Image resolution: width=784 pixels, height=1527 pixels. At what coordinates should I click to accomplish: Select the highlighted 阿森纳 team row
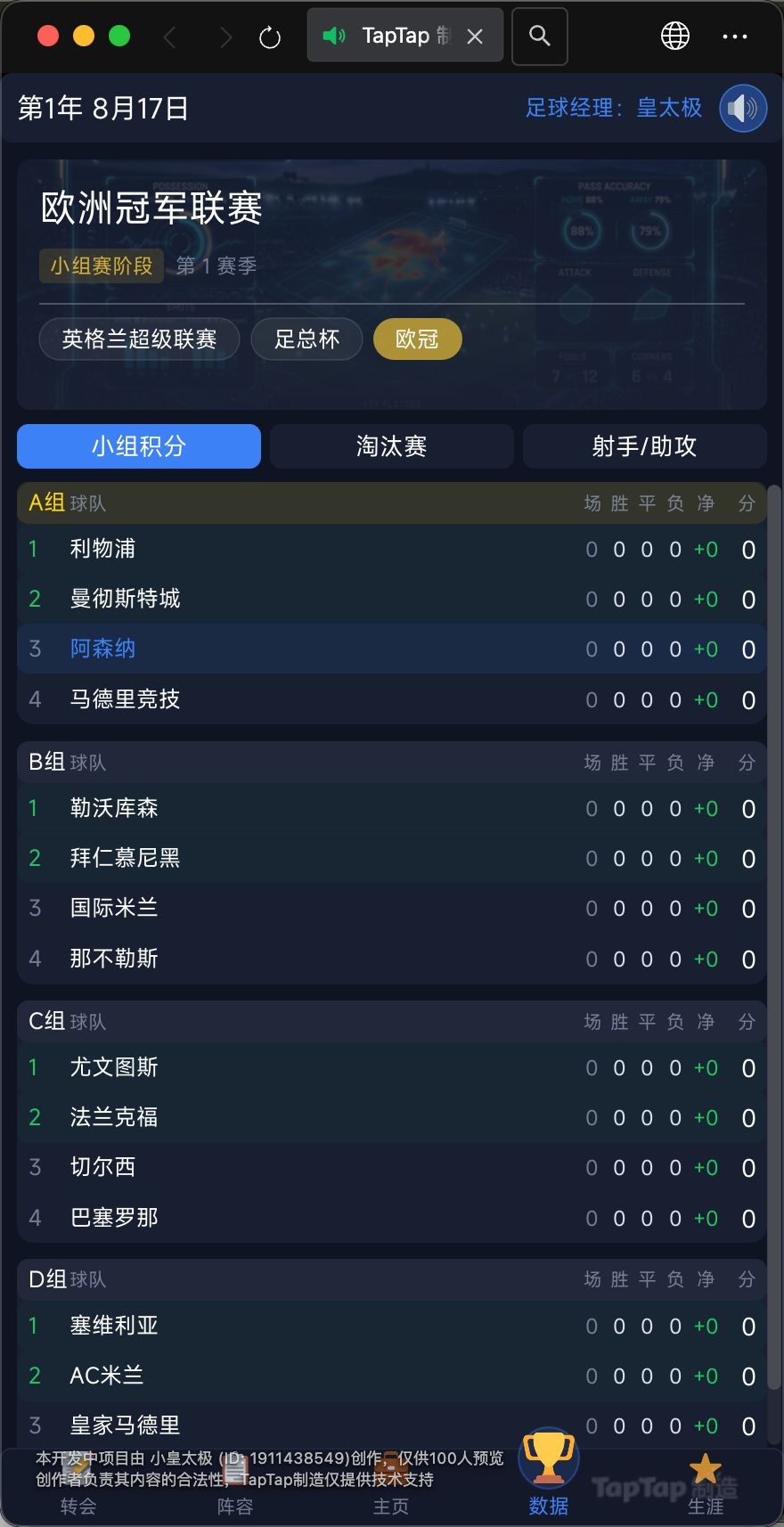[x=391, y=649]
